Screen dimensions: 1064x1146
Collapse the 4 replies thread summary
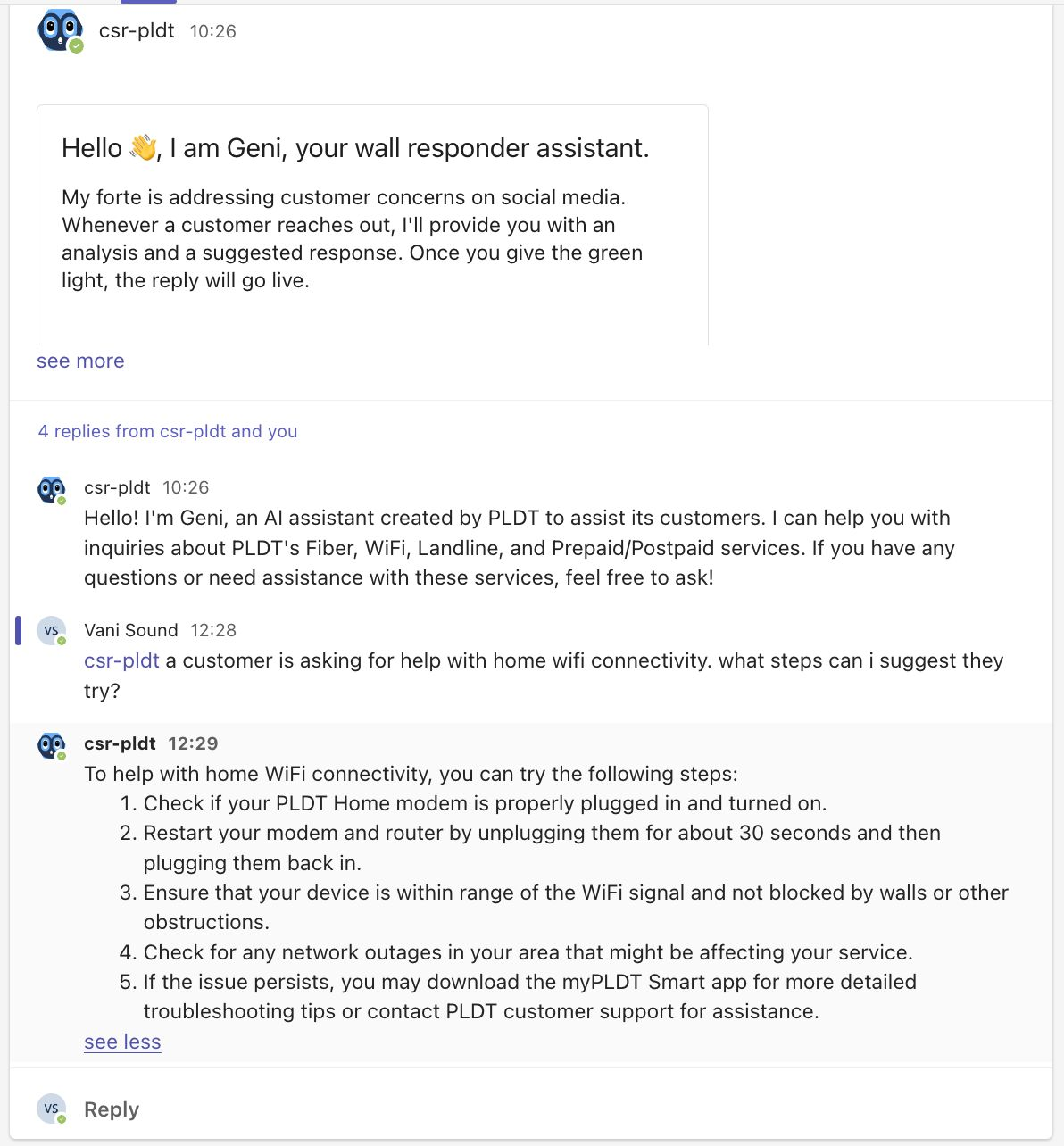point(168,431)
